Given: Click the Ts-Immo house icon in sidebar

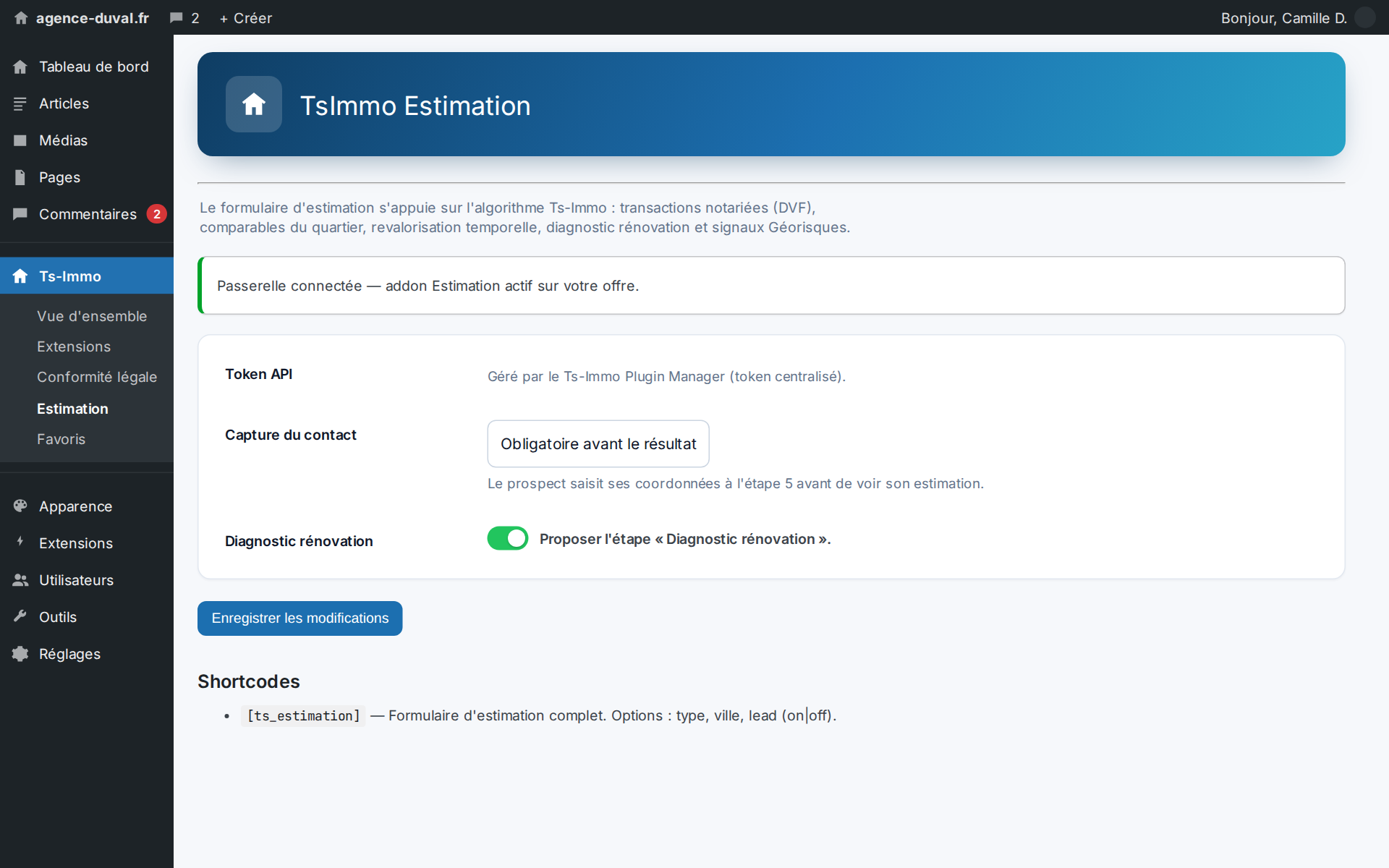Looking at the screenshot, I should (20, 276).
